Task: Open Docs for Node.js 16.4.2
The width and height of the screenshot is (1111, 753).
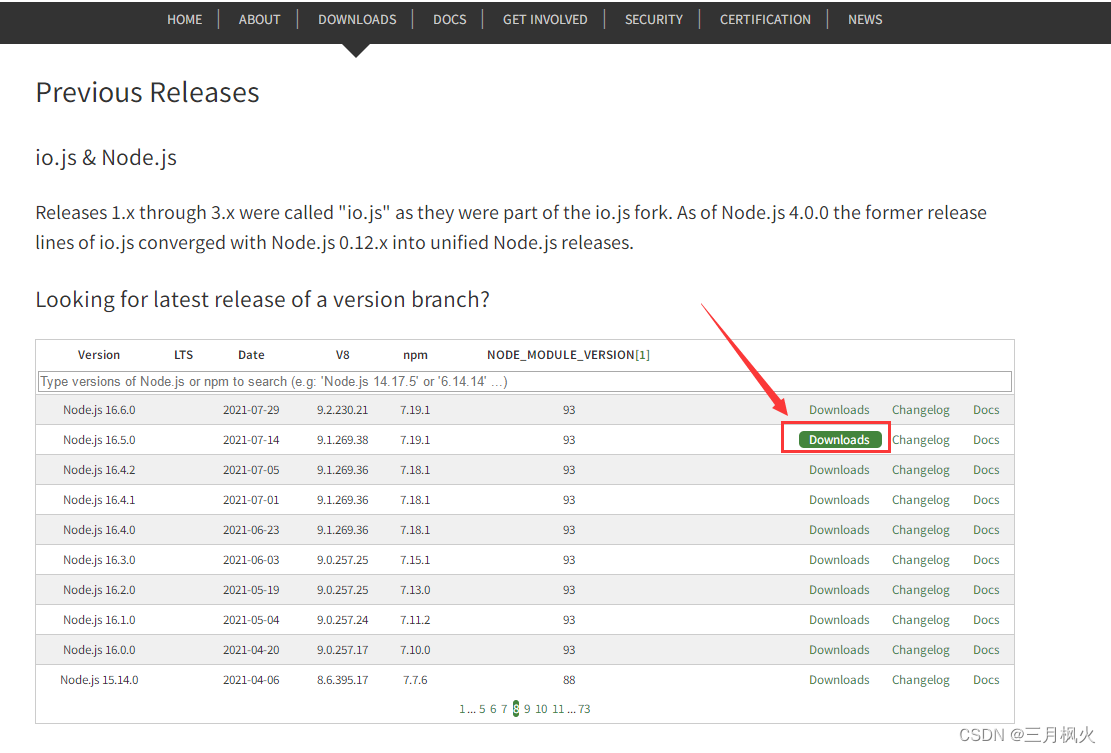Action: coord(986,470)
